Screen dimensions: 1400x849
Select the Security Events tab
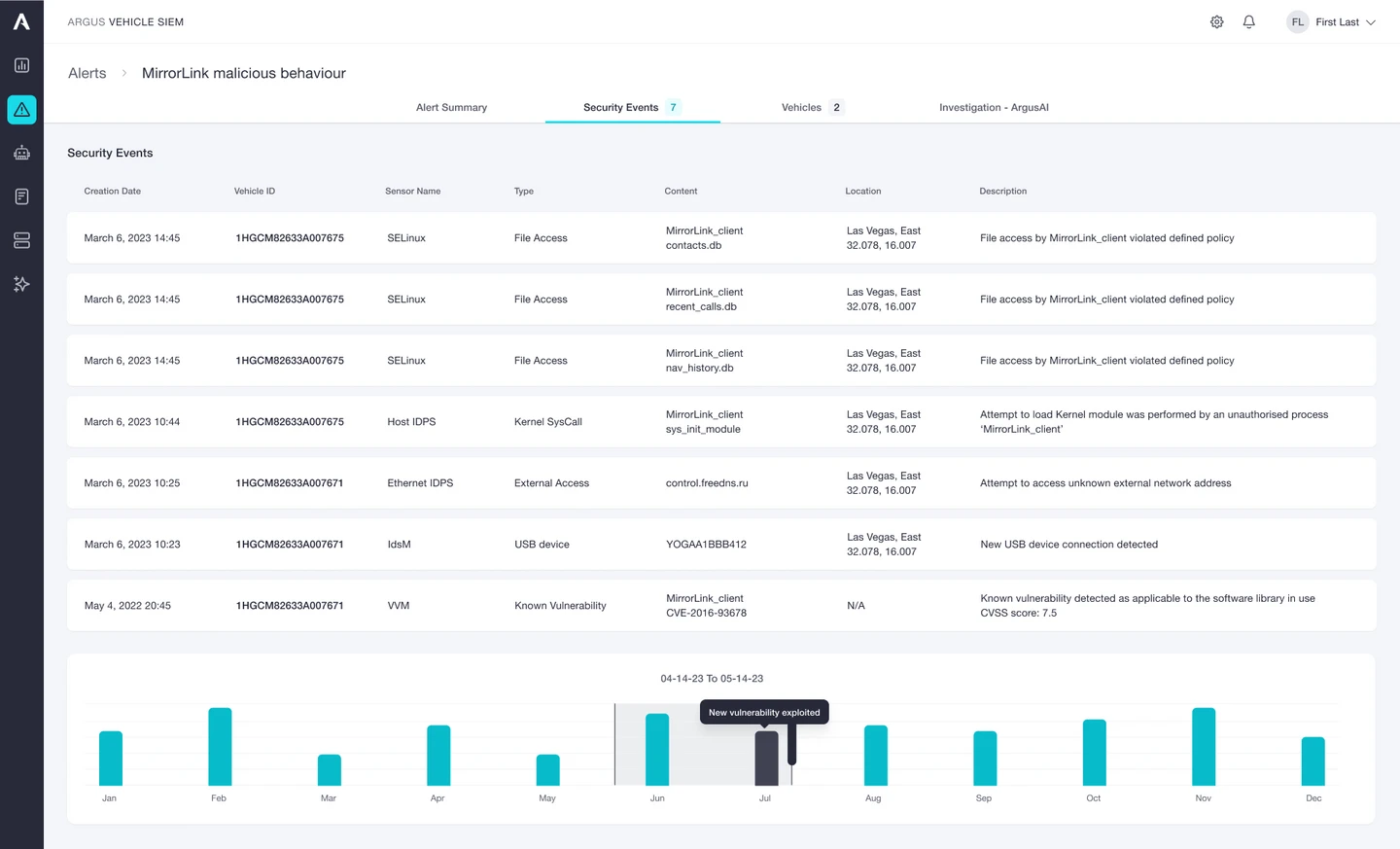(x=632, y=108)
